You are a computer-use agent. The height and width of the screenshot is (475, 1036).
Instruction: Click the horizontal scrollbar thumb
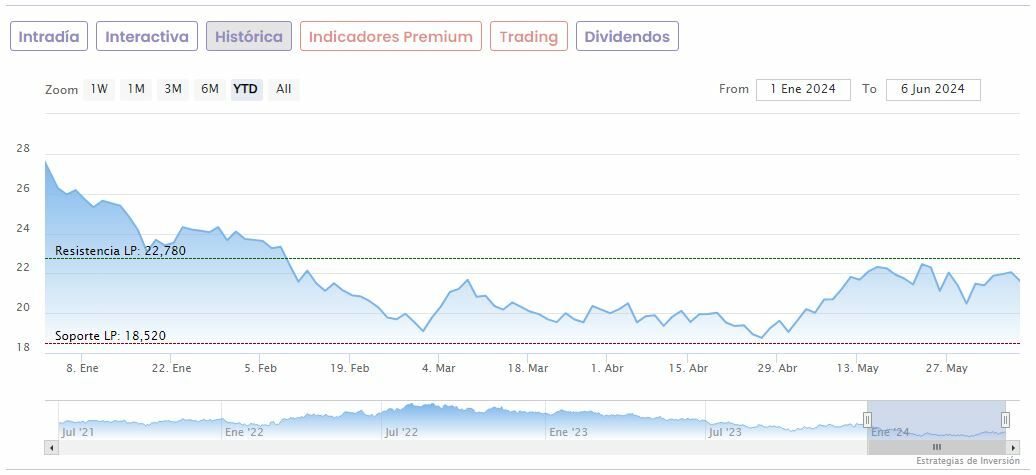[x=937, y=447]
